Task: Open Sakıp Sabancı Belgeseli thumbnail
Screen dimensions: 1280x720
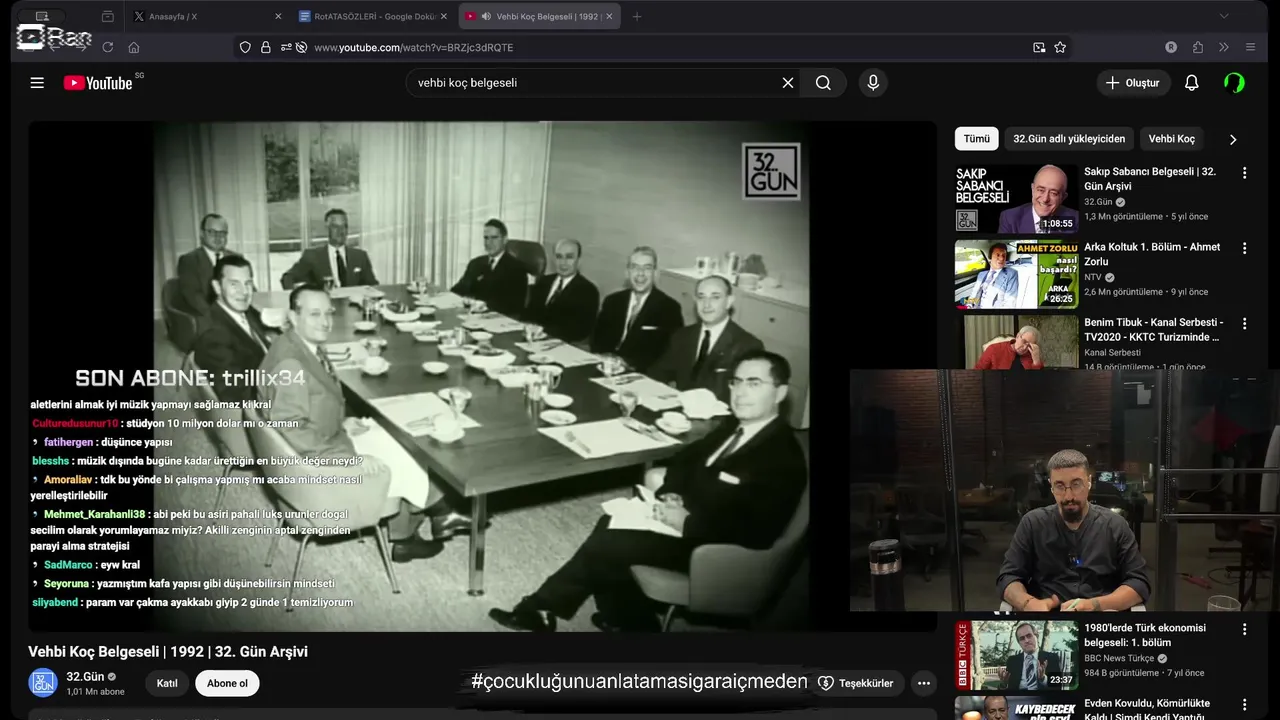Action: [x=1017, y=199]
